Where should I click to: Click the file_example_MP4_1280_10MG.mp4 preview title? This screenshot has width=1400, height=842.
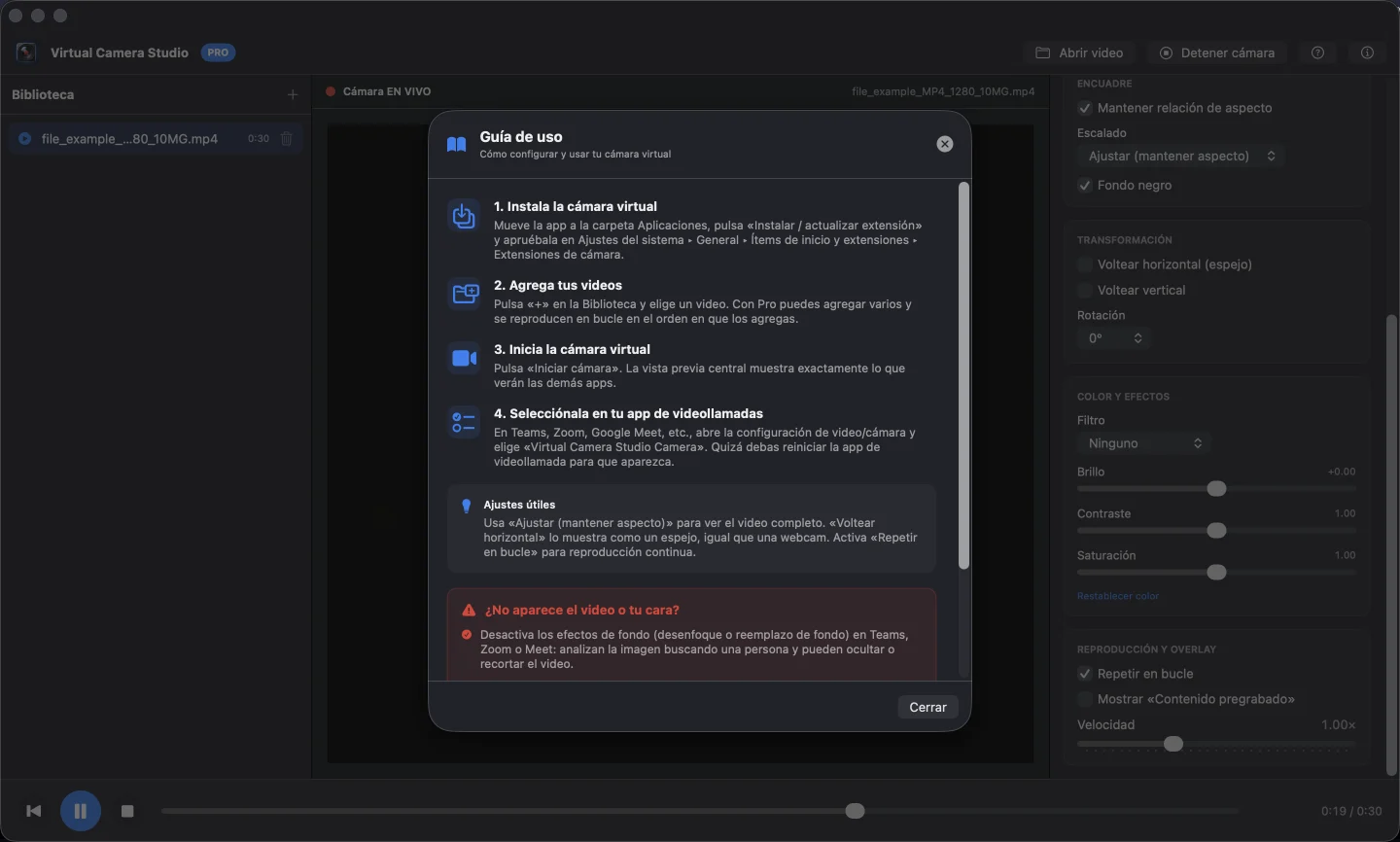(x=943, y=91)
